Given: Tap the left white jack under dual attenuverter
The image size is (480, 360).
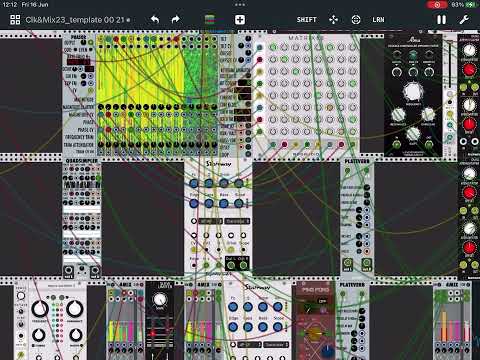Looking at the screenshot, I should (463, 142).
